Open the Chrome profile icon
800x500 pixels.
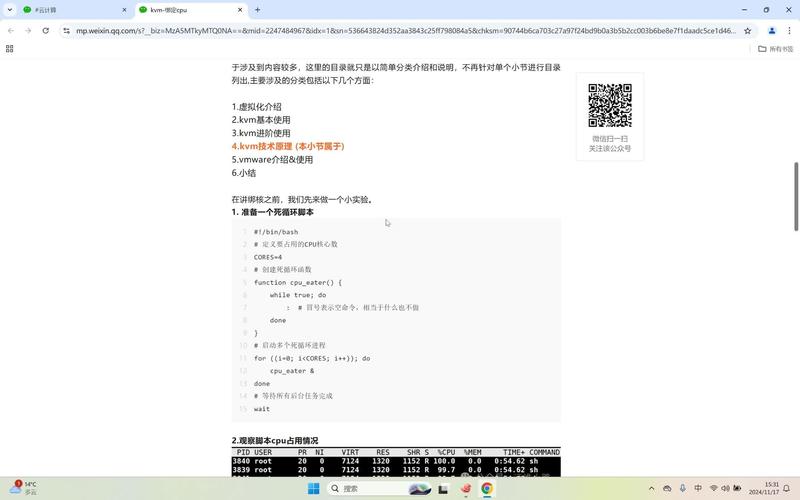[772, 31]
